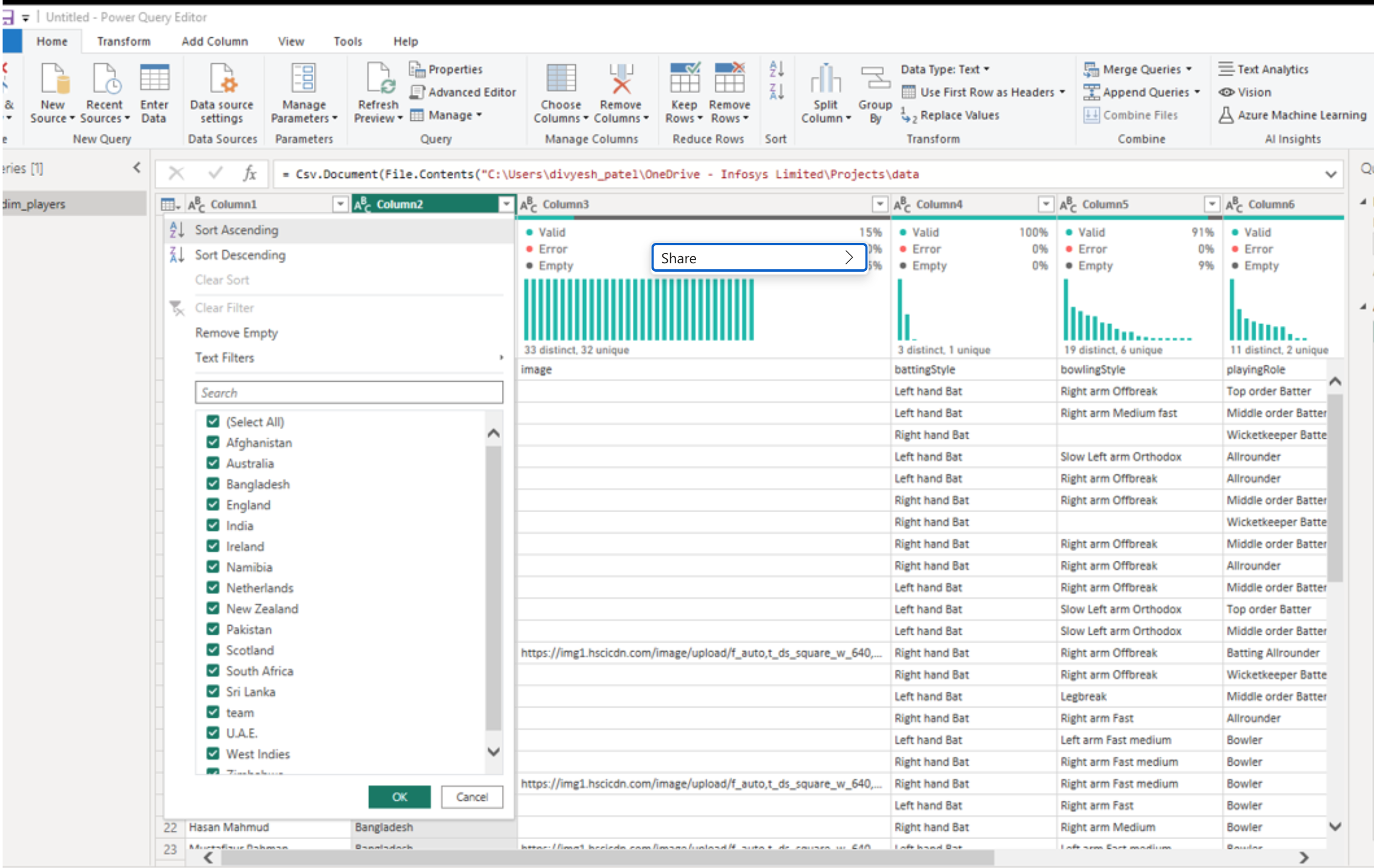Click the filter Search field
The width and height of the screenshot is (1374, 868).
click(x=349, y=393)
